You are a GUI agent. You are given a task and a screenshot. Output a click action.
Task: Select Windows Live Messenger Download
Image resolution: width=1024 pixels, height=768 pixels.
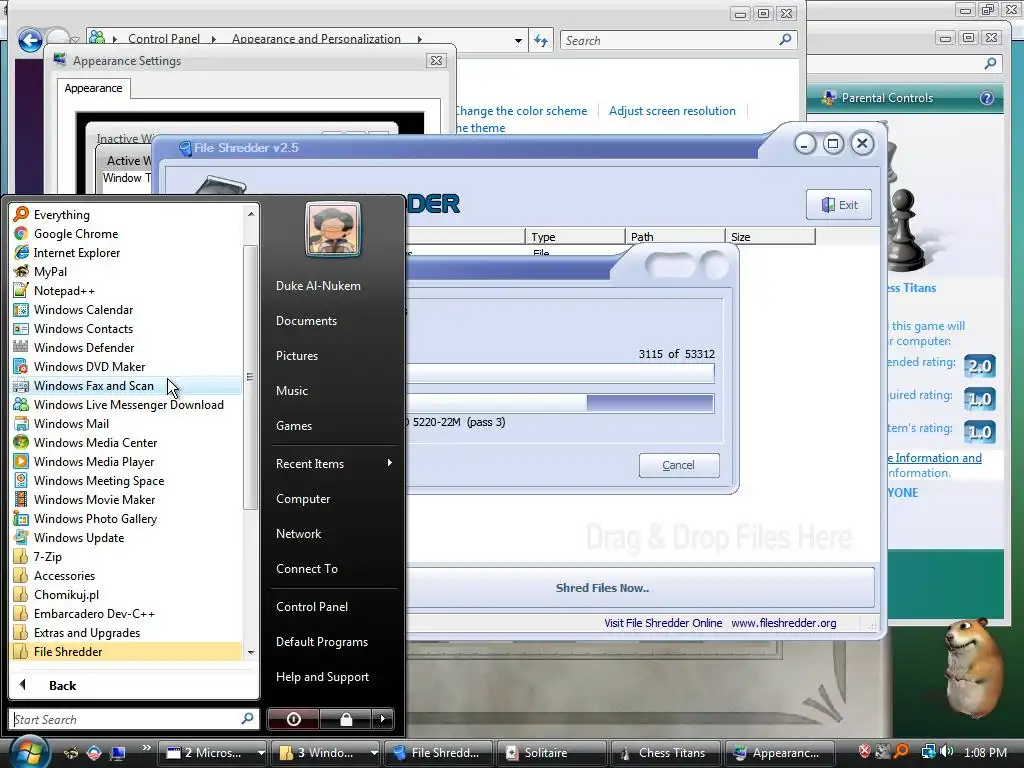pyautogui.click(x=127, y=404)
